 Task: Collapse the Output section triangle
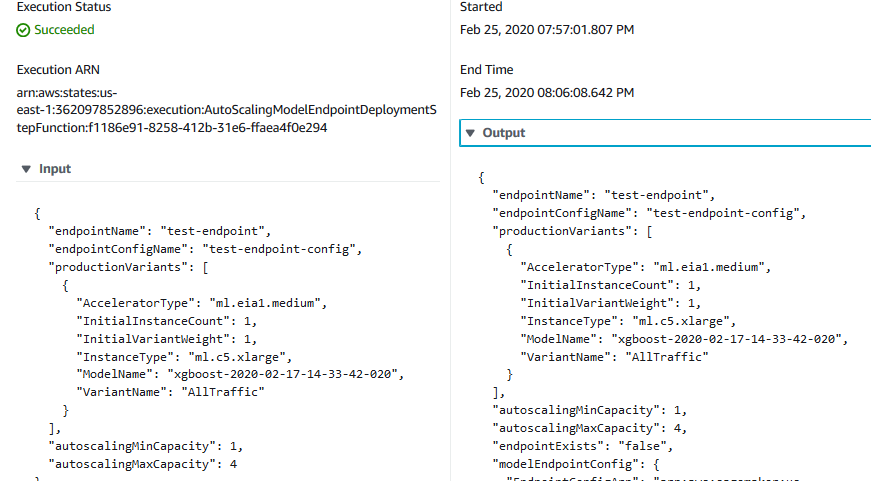[x=470, y=133]
